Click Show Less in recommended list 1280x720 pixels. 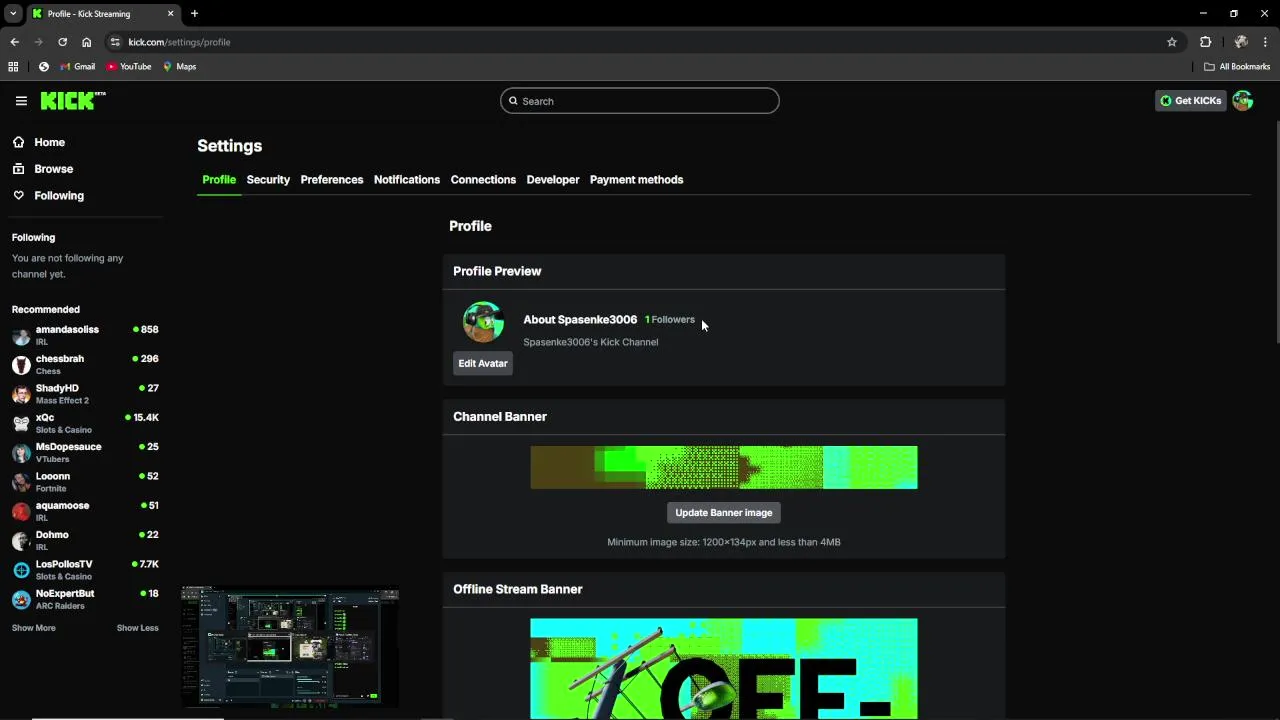pyautogui.click(x=137, y=628)
